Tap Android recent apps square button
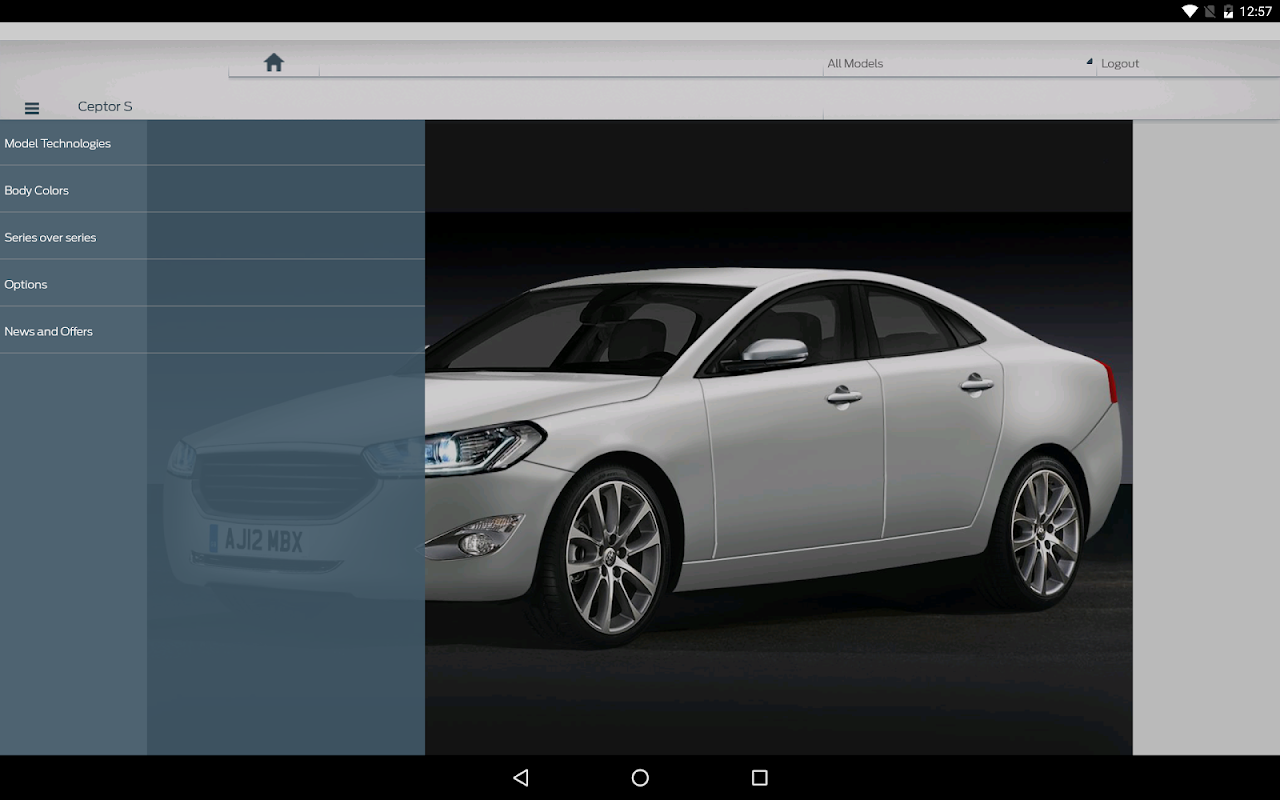Viewport: 1280px width, 800px height. point(759,777)
